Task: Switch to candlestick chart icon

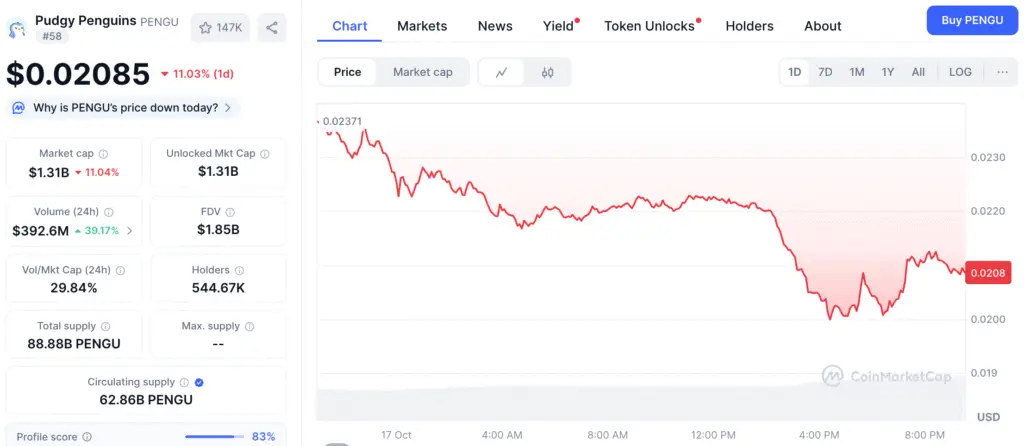Action: coord(547,72)
